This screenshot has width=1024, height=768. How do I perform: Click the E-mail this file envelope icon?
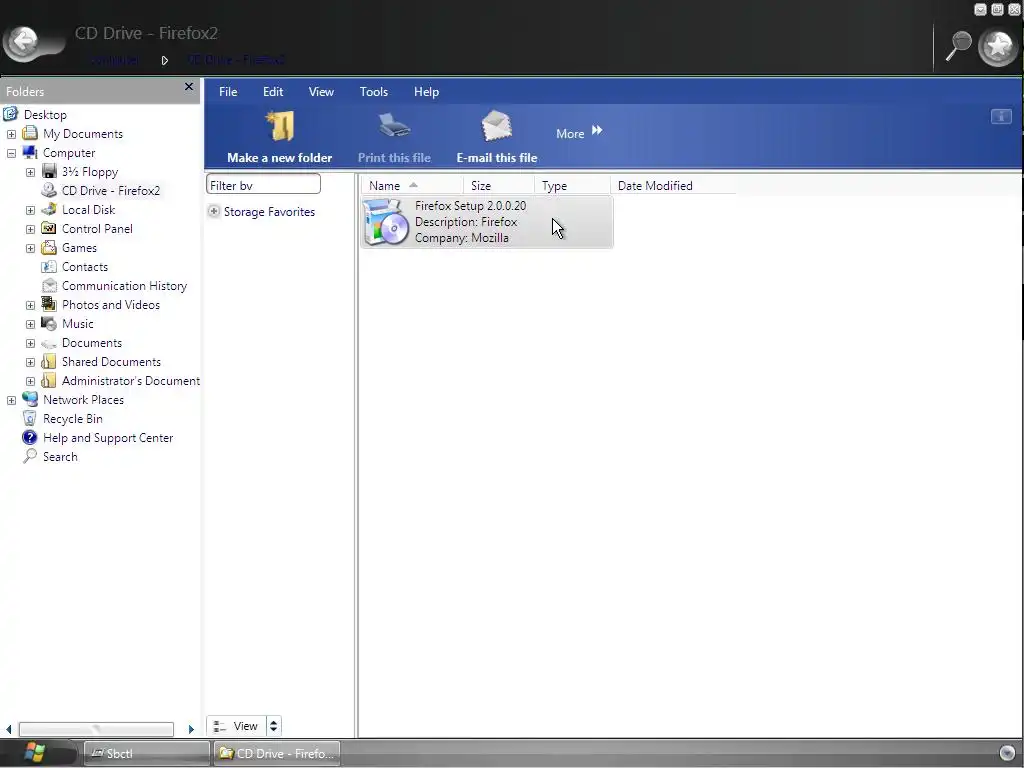tap(496, 125)
